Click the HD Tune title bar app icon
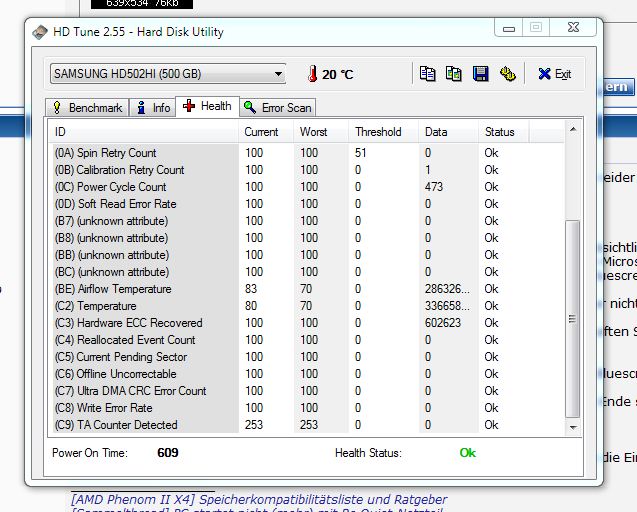This screenshot has width=637, height=512. (40, 32)
